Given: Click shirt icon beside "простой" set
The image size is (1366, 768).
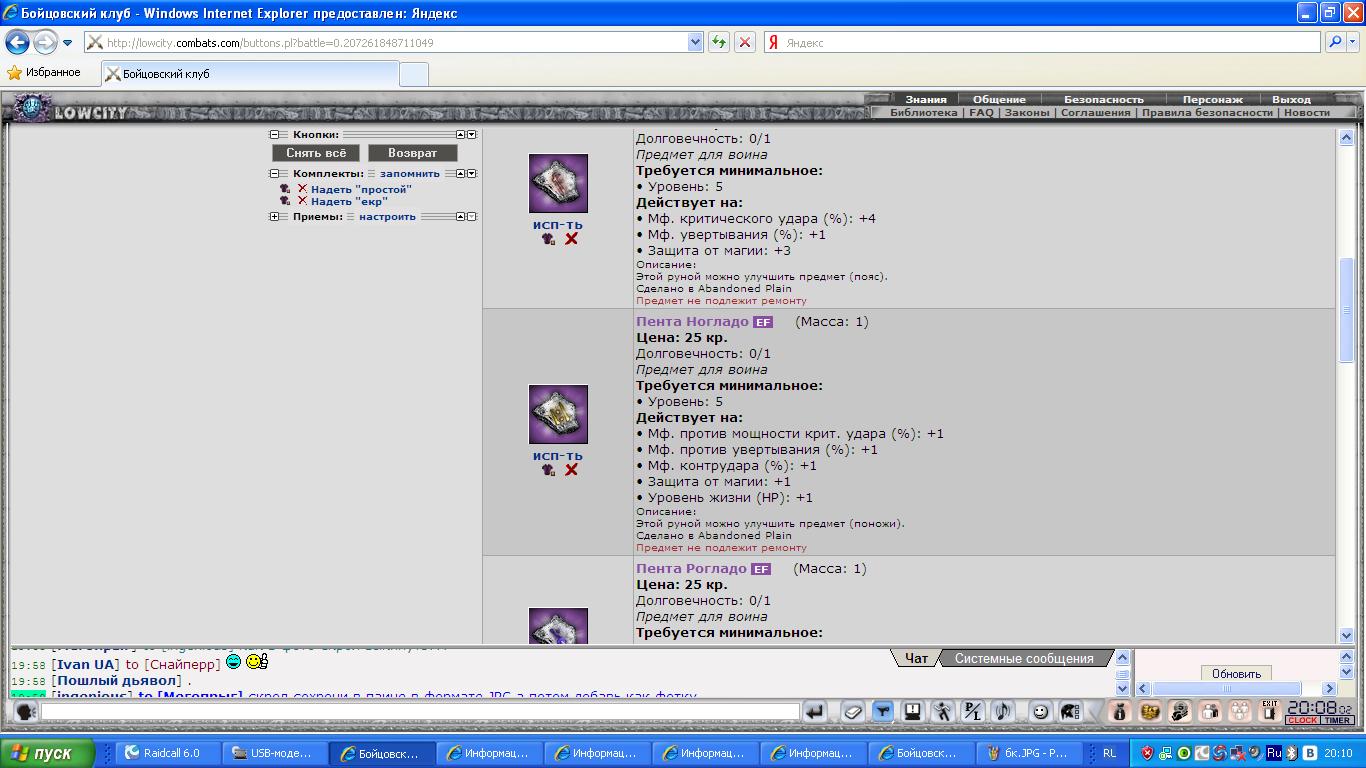Looking at the screenshot, I should click(x=285, y=188).
